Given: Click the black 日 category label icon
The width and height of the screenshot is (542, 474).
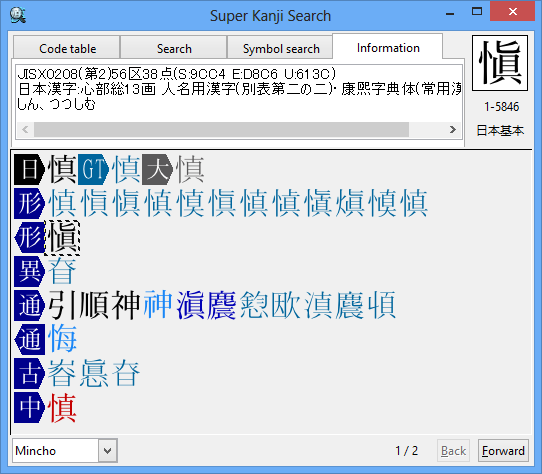Looking at the screenshot, I should point(29,169).
